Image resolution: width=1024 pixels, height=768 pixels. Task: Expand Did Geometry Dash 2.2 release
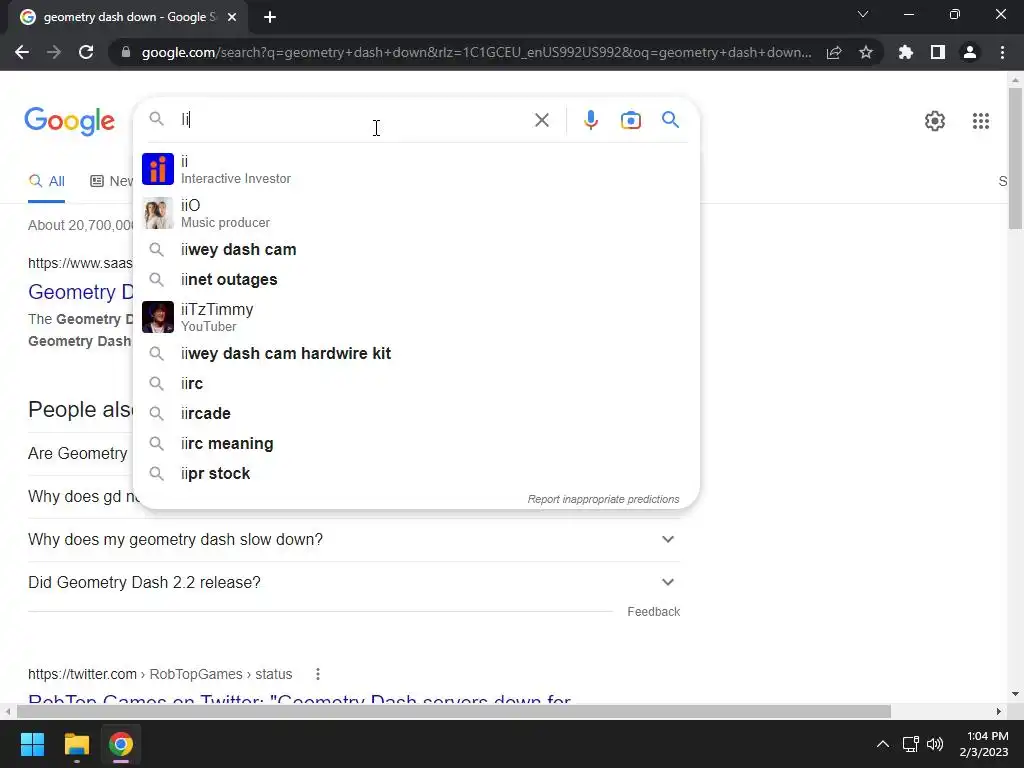(x=354, y=583)
